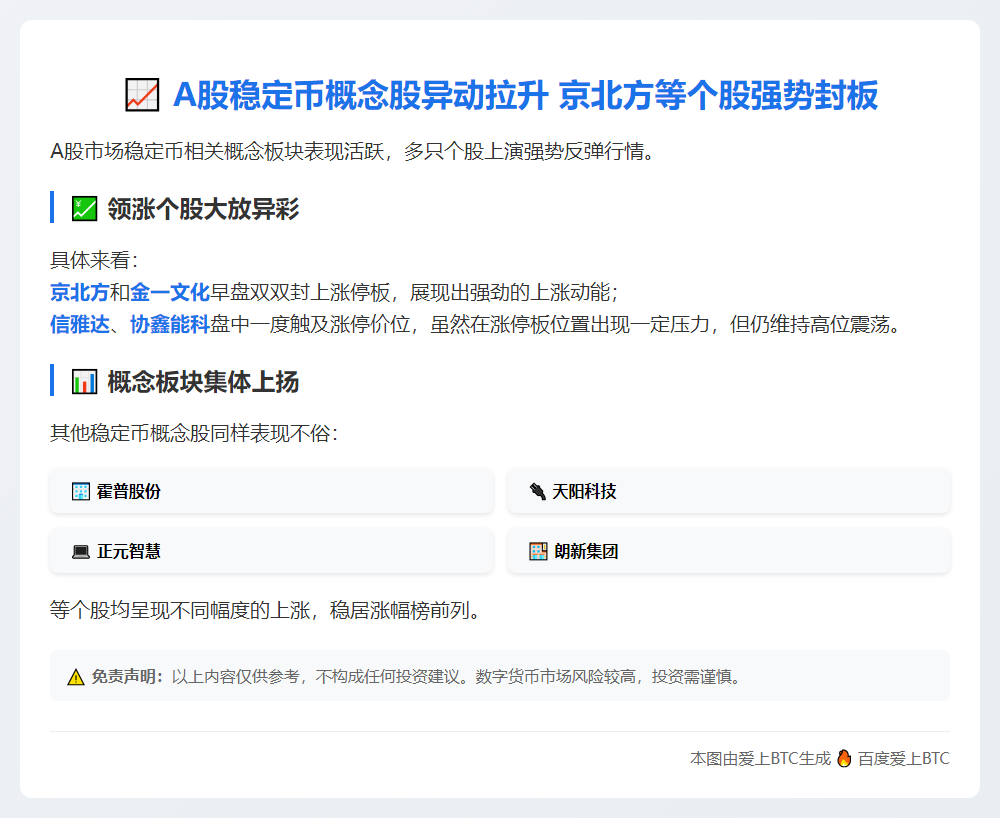Click the section heading 概念板块集体上扬
Screen dimensions: 1000x818
(x=203, y=383)
